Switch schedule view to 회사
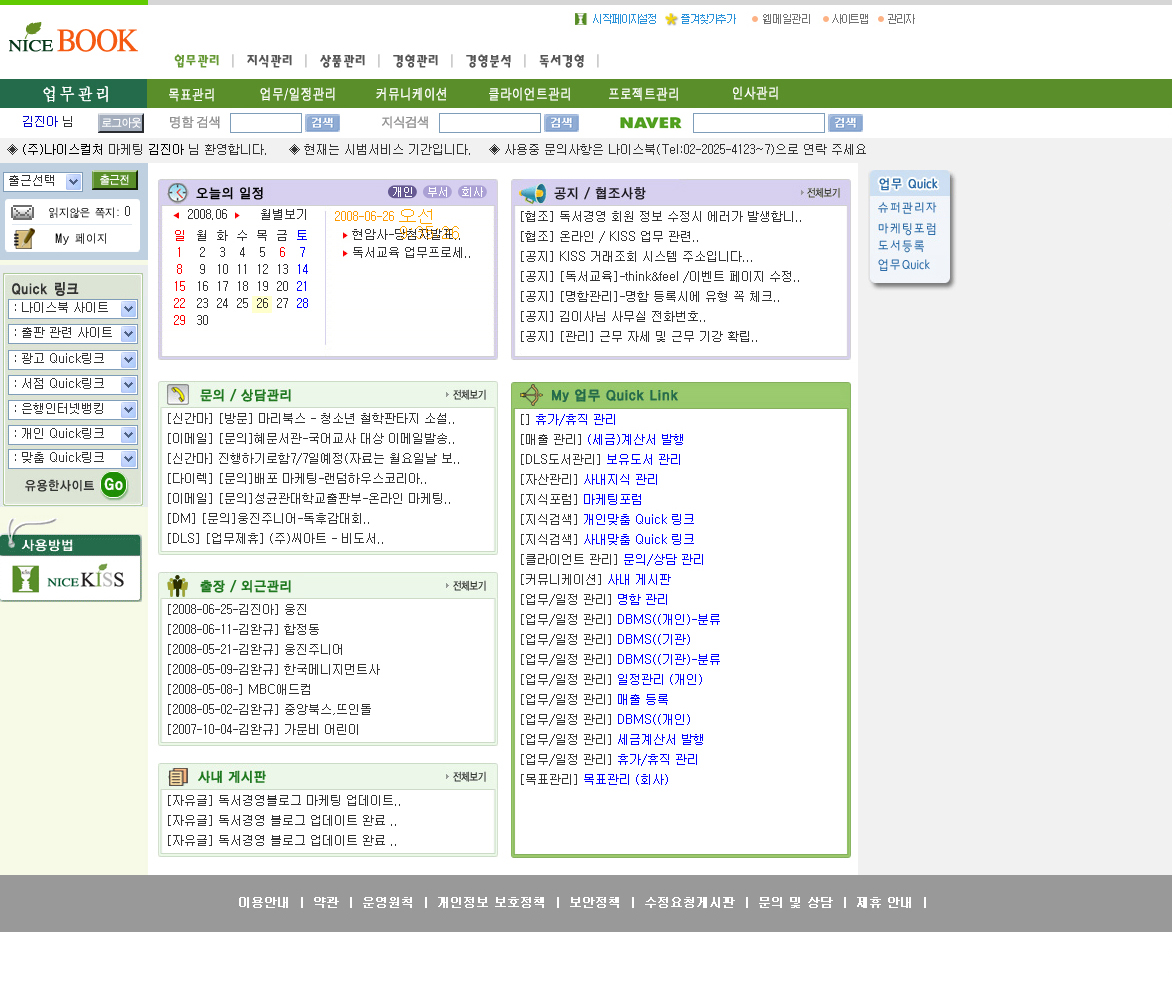Viewport: 1172px width, 983px height. tap(472, 192)
